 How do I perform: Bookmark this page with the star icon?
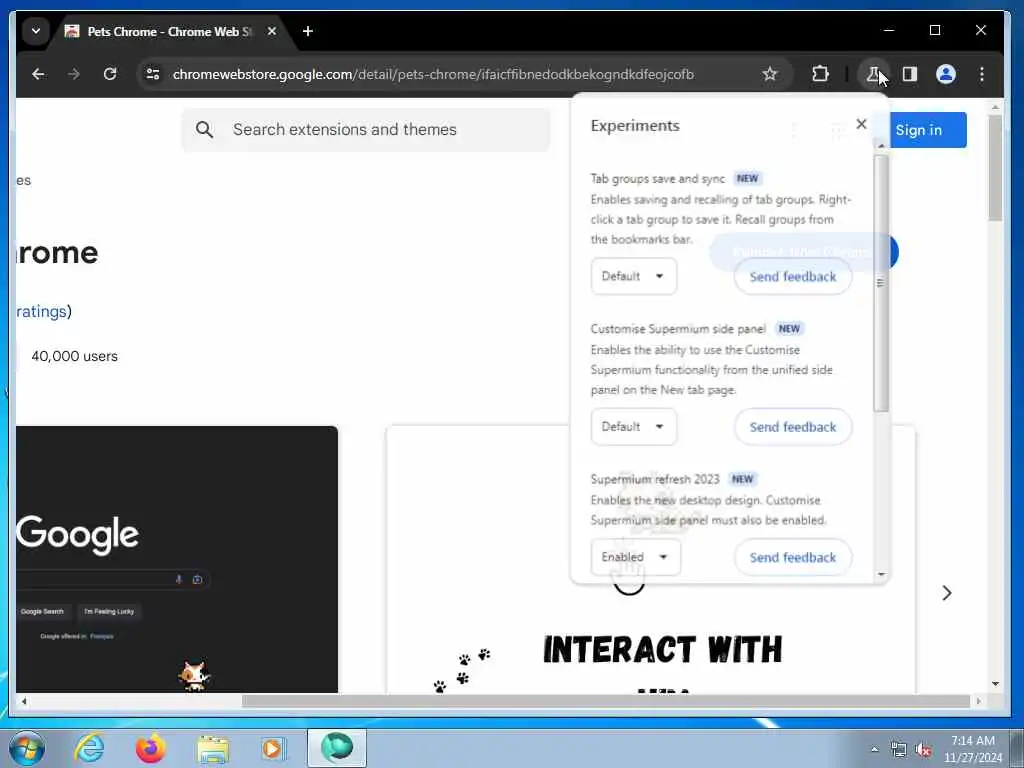pyautogui.click(x=770, y=74)
